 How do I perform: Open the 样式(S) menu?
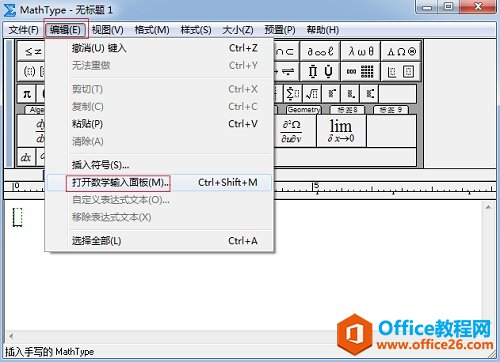point(196,30)
